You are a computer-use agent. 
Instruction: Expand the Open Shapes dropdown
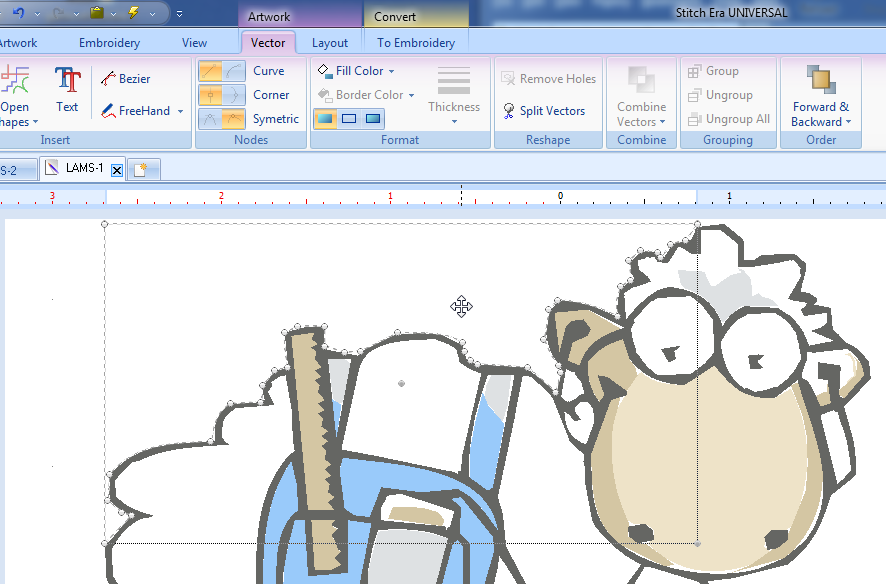click(x=35, y=122)
